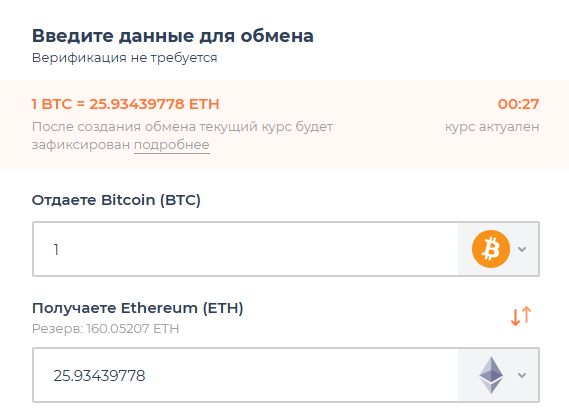Viewport: 569px width, 413px height.
Task: Click the orange Bitcoin coin icon
Action: (491, 249)
